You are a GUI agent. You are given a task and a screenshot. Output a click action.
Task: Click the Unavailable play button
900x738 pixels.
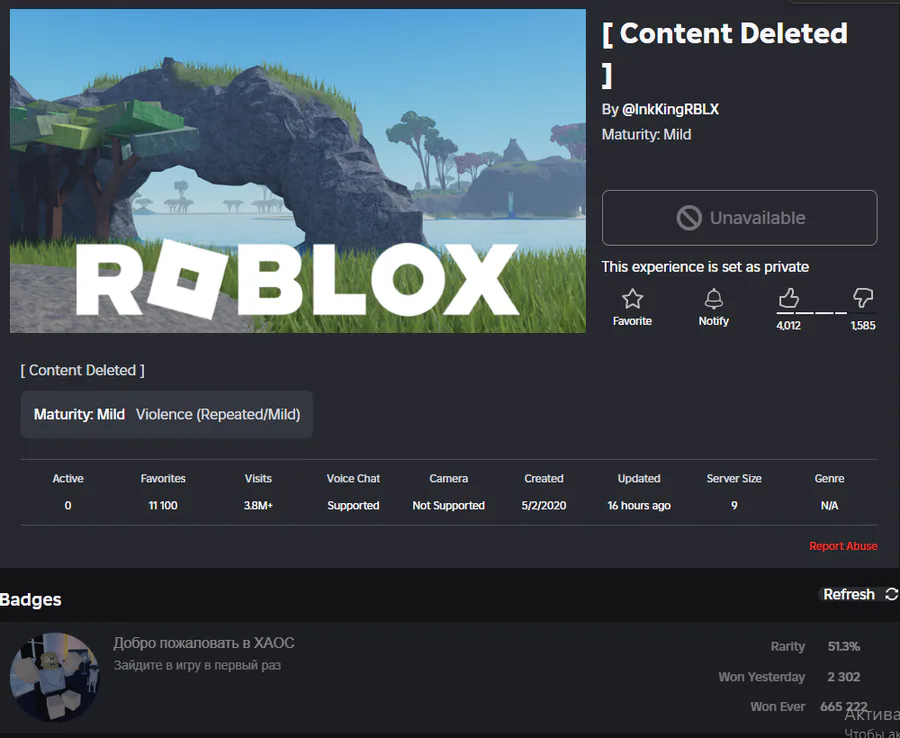tap(739, 218)
